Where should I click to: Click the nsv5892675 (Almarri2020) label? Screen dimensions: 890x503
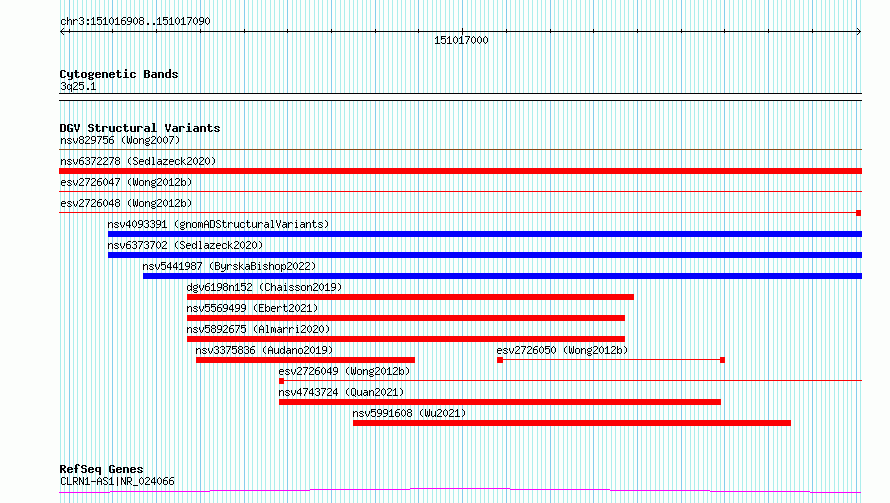point(258,329)
